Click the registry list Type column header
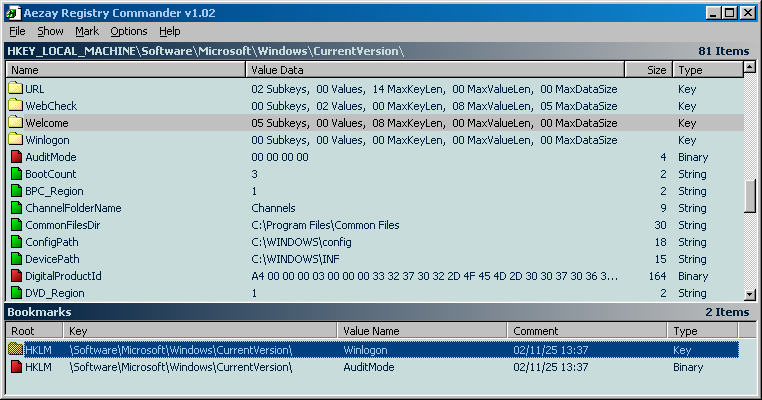The width and height of the screenshot is (762, 400). tap(708, 70)
